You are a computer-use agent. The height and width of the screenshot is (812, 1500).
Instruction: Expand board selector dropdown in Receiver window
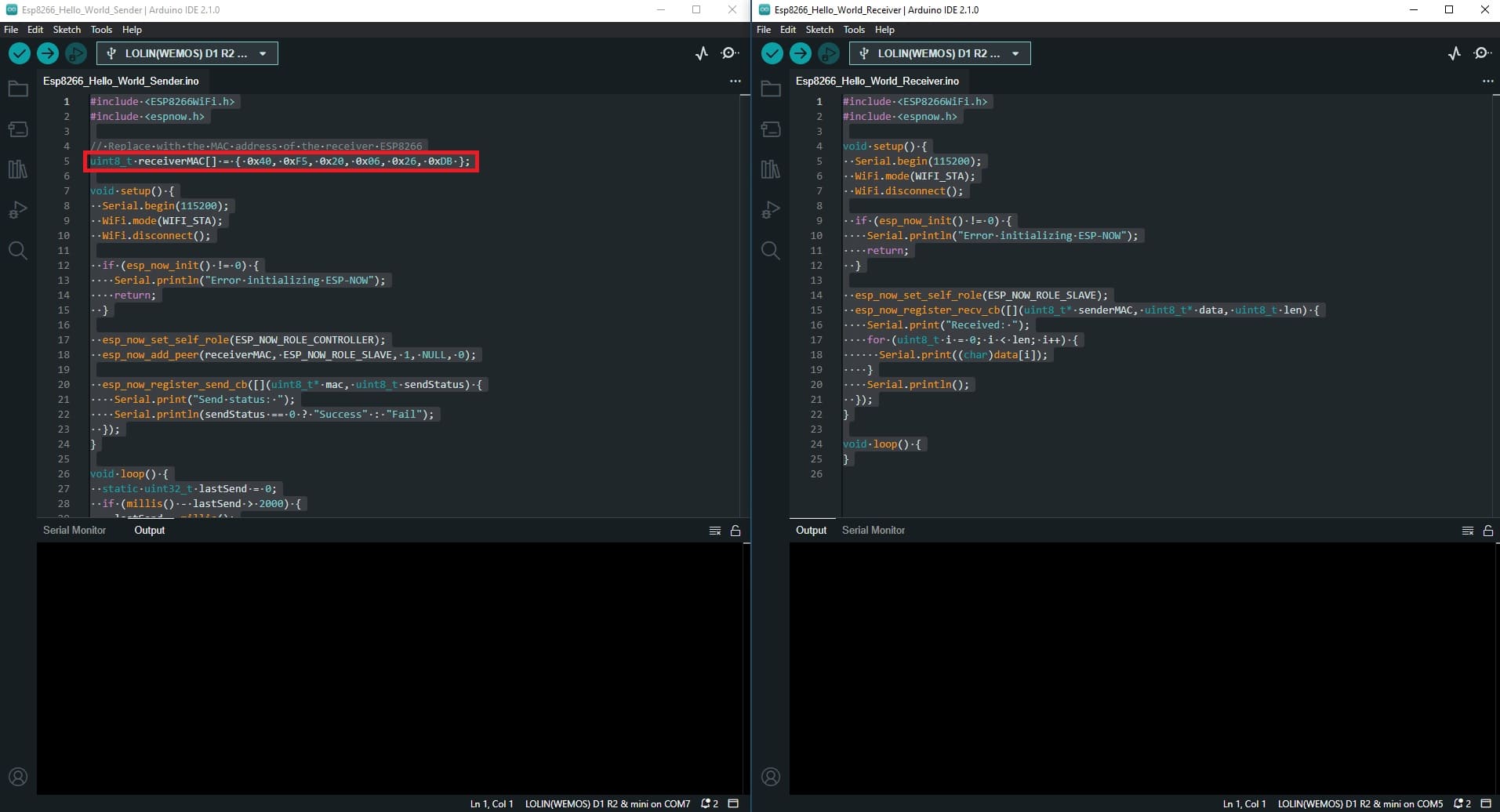1015,53
